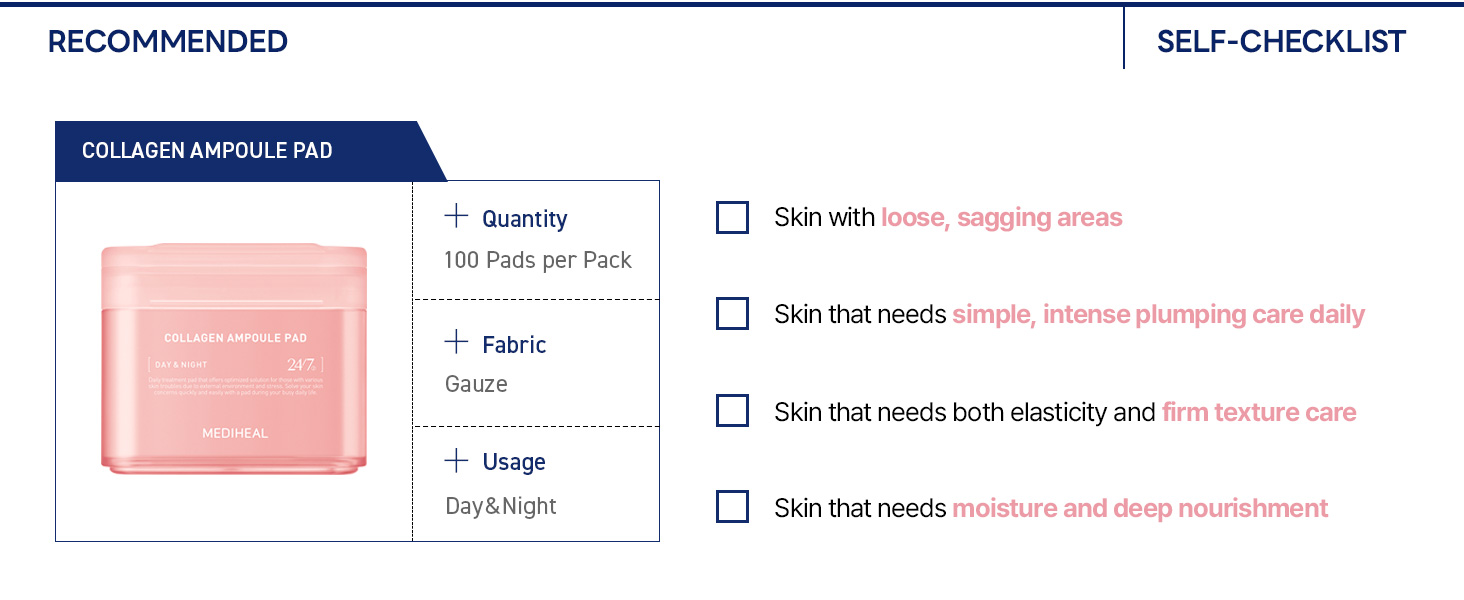Tick the simple intense plumping care checkbox
The height and width of the screenshot is (600, 1464).
733,313
